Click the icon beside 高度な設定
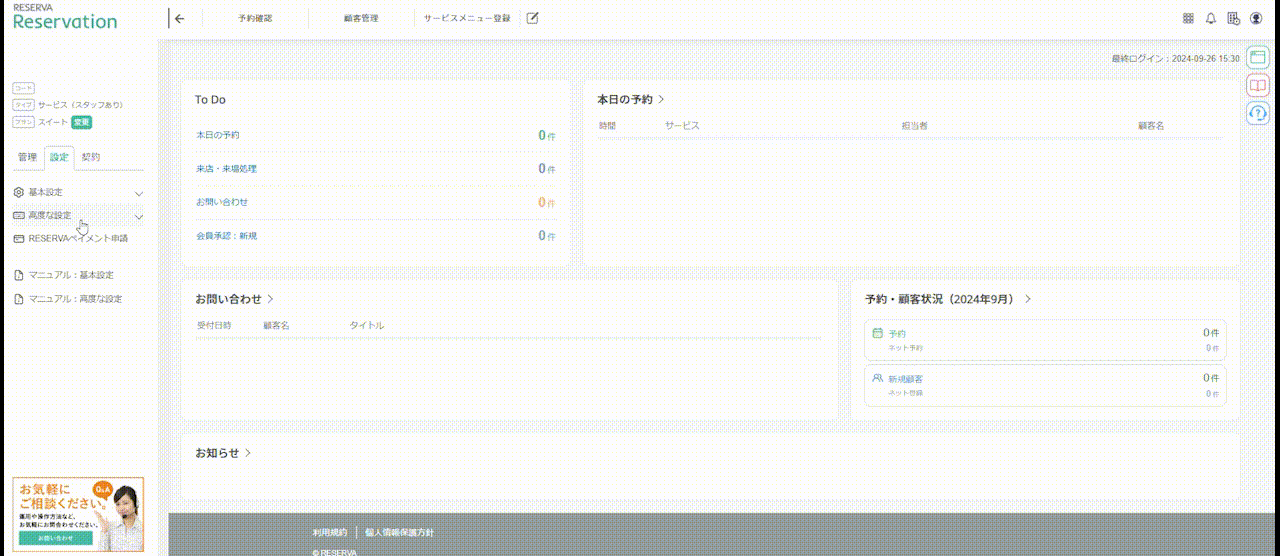 (19, 215)
